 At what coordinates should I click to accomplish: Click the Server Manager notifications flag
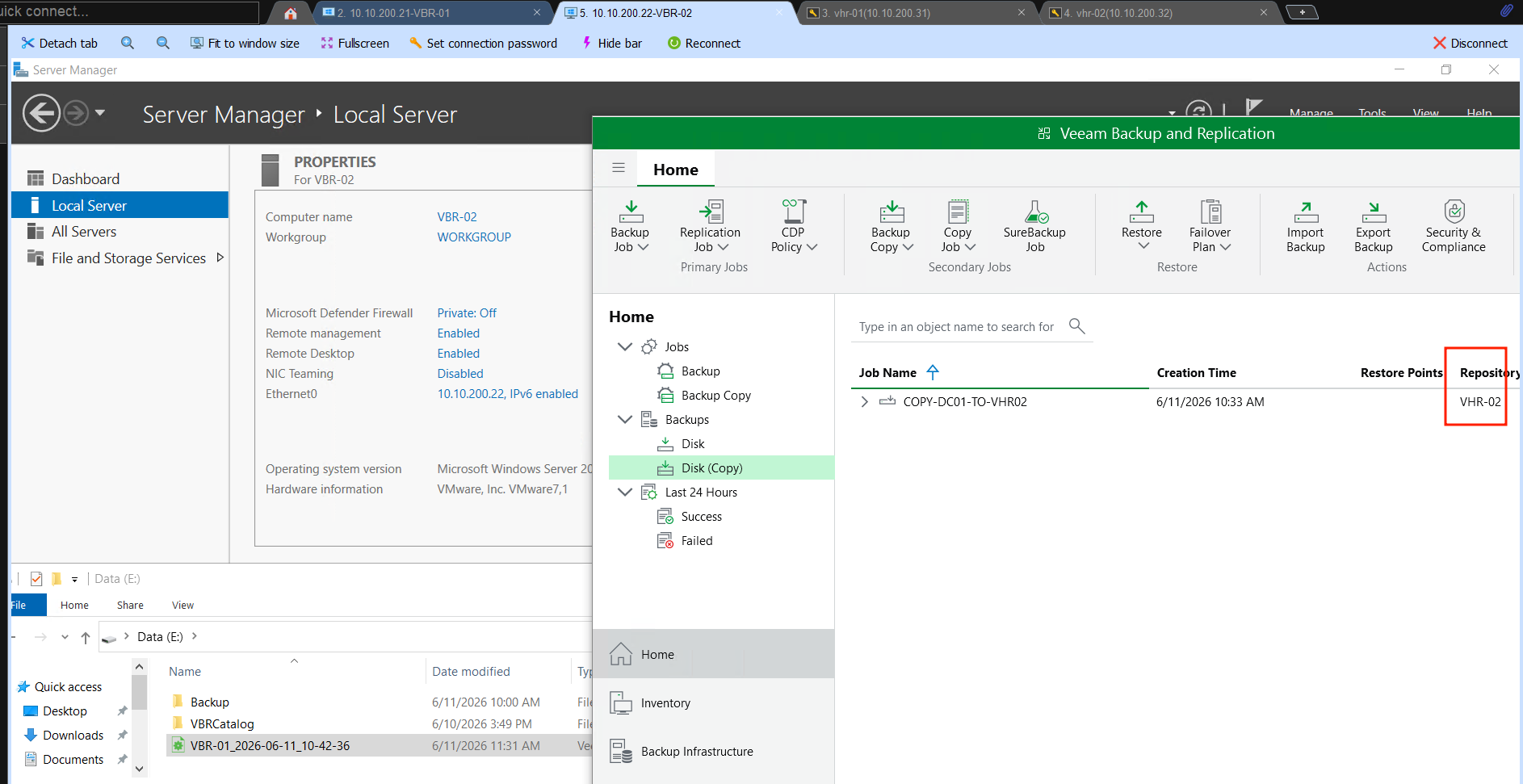[x=1253, y=107]
